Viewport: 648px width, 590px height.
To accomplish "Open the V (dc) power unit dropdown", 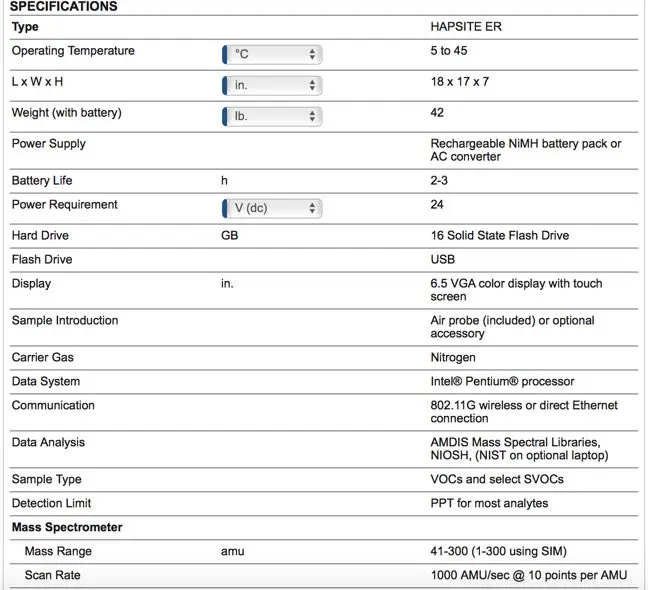I will 272,208.
